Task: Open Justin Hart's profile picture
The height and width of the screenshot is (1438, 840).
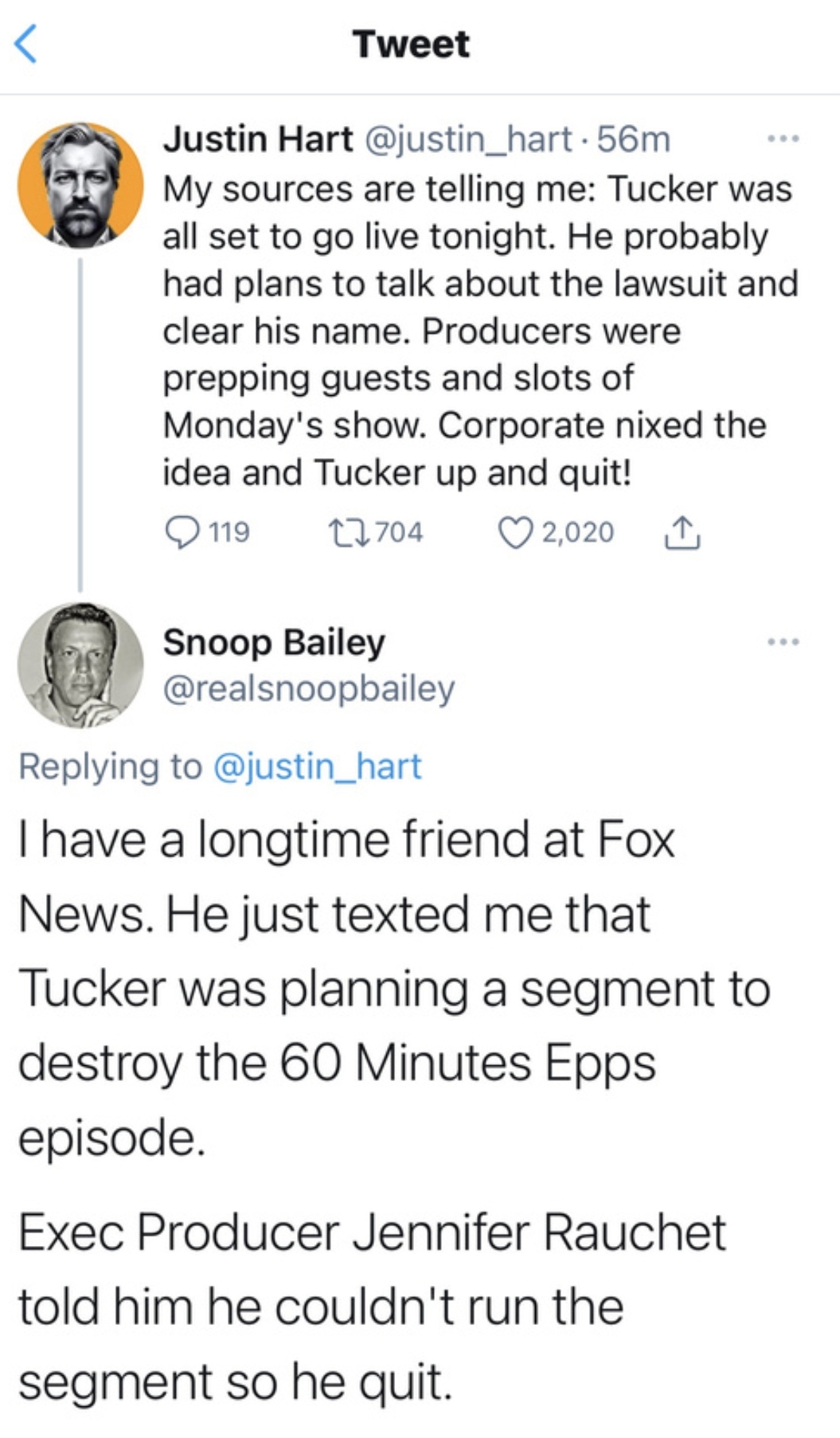Action: click(x=80, y=185)
